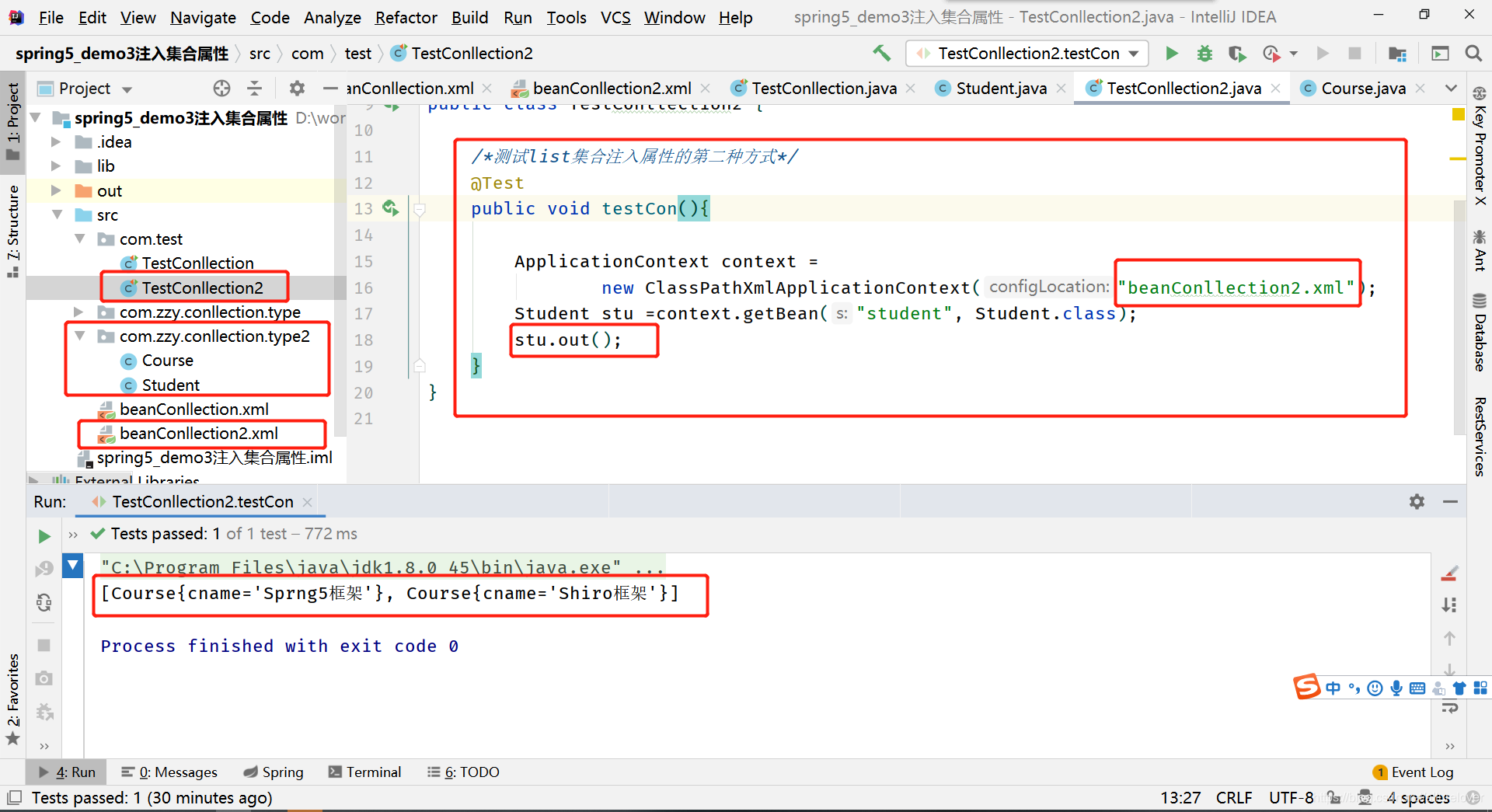Collapse the src folder
Viewport: 1492px width, 812px height.
[56, 214]
